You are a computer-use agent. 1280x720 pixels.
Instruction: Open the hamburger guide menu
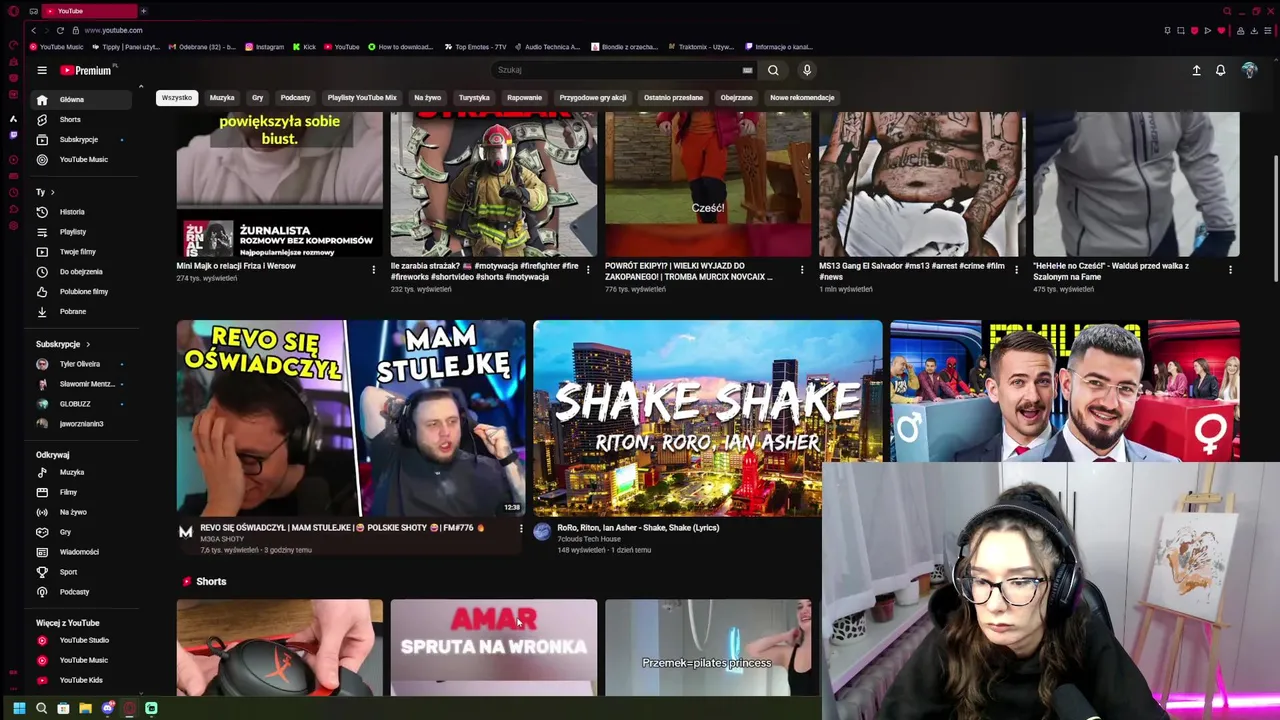click(42, 70)
